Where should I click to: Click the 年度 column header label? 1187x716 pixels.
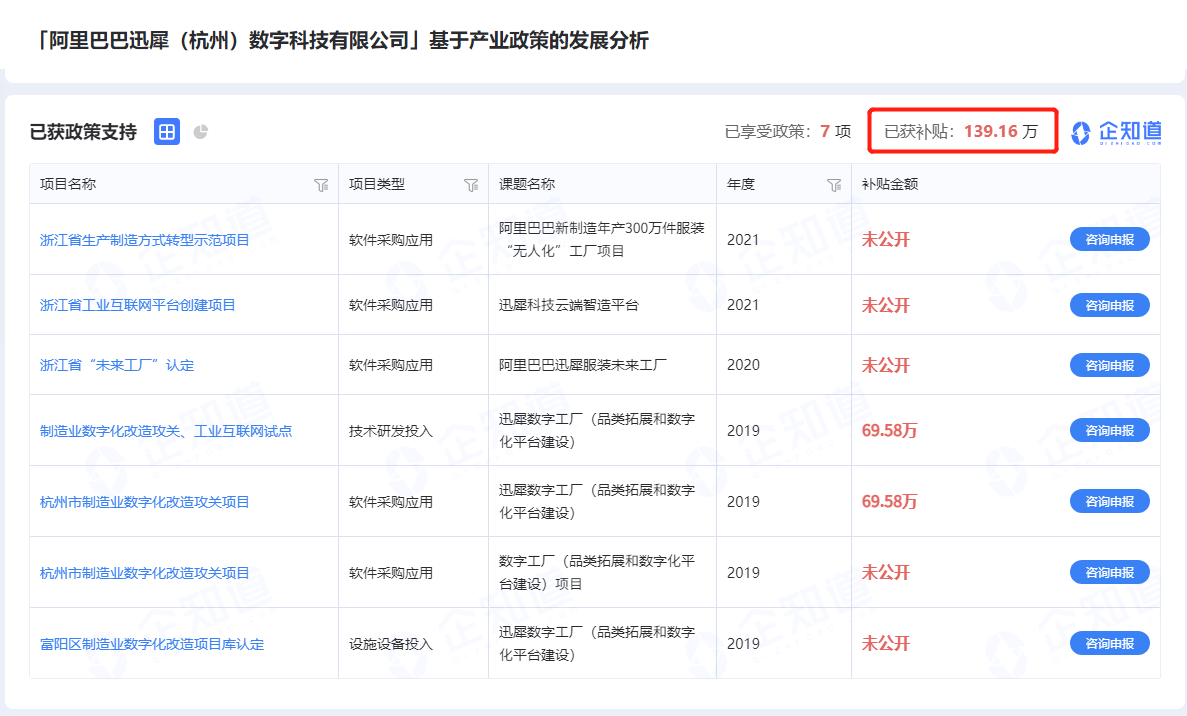click(x=741, y=184)
